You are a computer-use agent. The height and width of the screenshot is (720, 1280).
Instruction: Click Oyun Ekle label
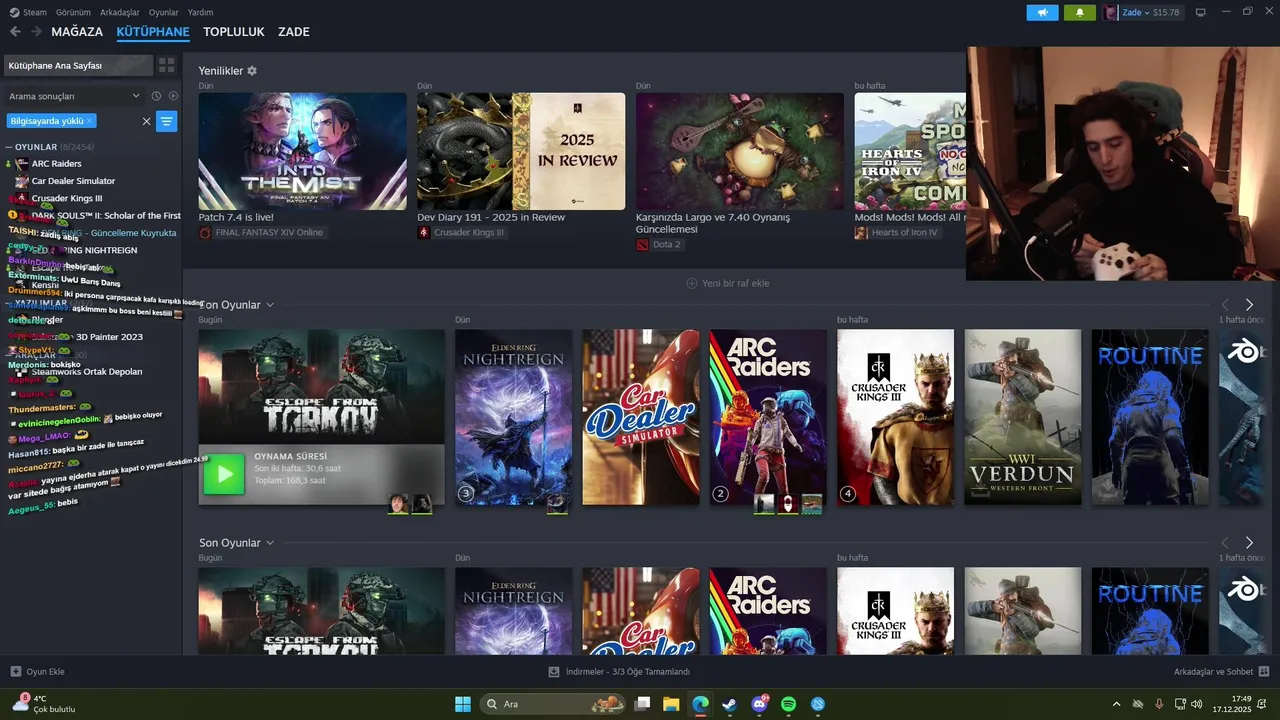pos(45,672)
